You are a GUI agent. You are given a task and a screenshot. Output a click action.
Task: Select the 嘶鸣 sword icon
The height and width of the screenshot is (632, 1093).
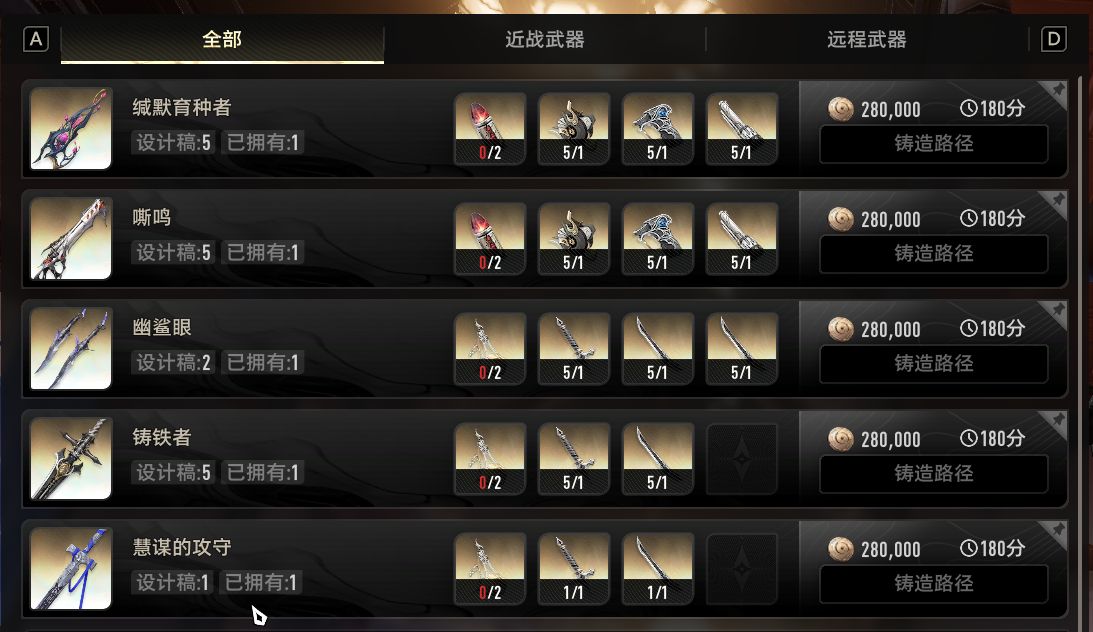[71, 238]
